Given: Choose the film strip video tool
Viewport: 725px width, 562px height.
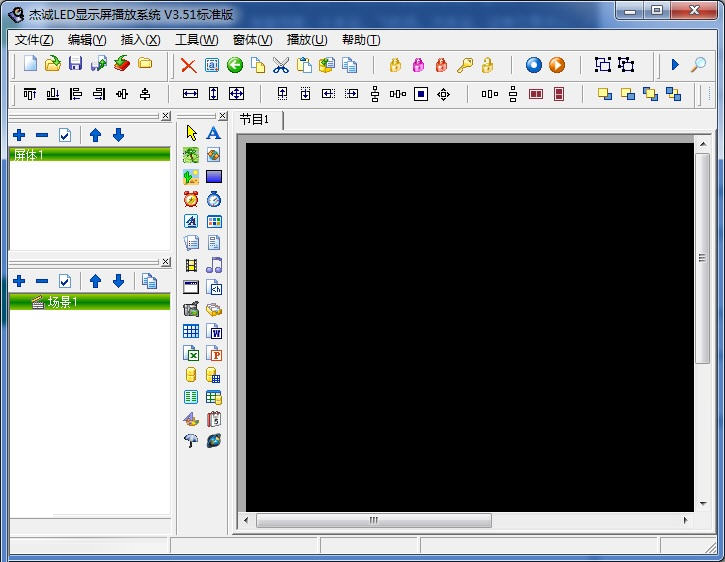Looking at the screenshot, I should [191, 265].
